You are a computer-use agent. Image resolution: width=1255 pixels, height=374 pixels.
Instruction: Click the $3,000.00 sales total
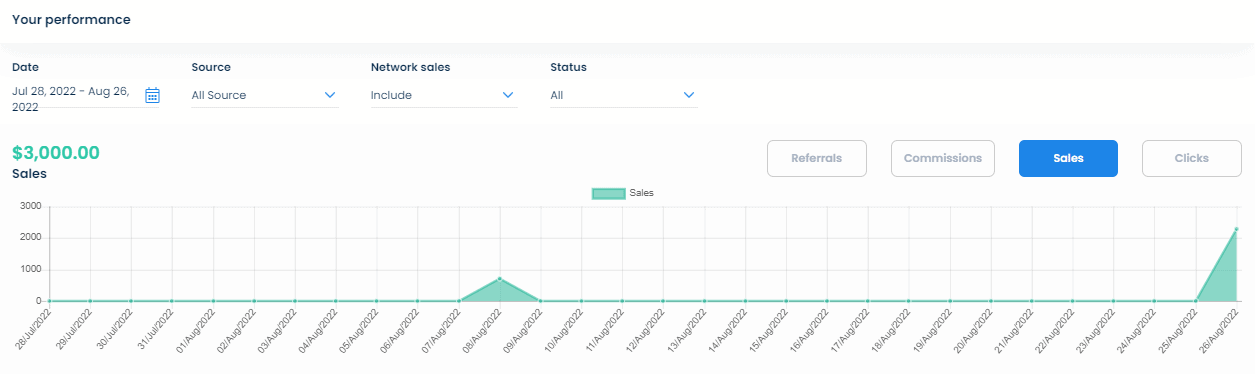pyautogui.click(x=56, y=153)
